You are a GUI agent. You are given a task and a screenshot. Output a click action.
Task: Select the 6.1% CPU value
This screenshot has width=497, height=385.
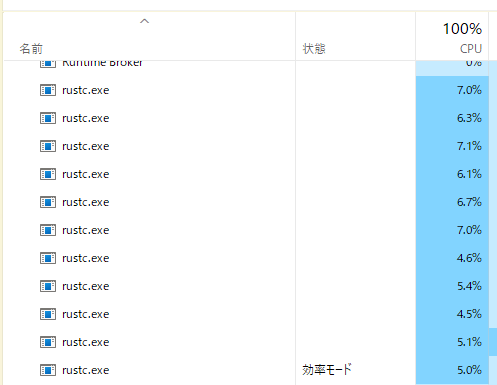pyautogui.click(x=469, y=174)
